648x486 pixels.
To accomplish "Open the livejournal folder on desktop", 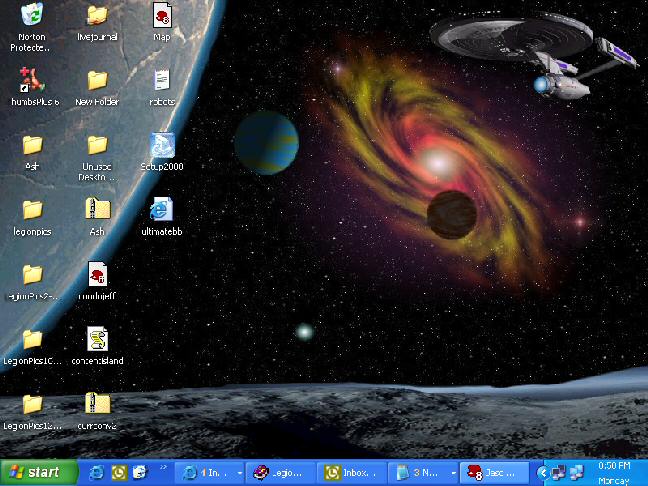I will point(98,15).
